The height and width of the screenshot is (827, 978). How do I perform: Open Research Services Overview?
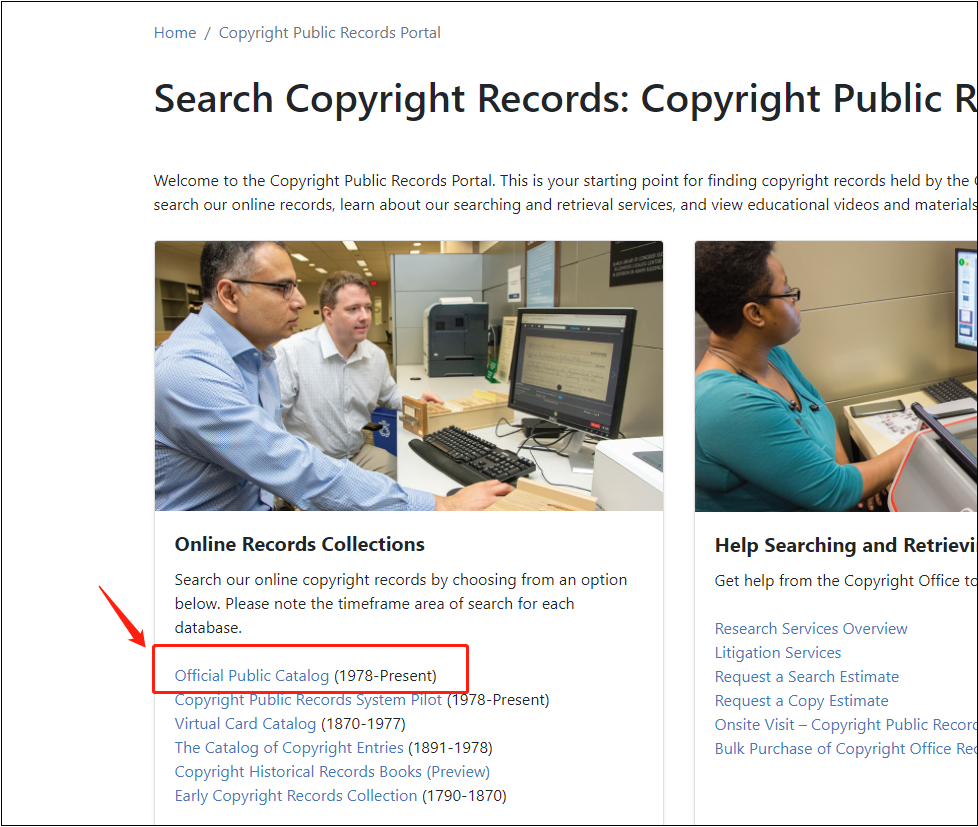coord(811,629)
